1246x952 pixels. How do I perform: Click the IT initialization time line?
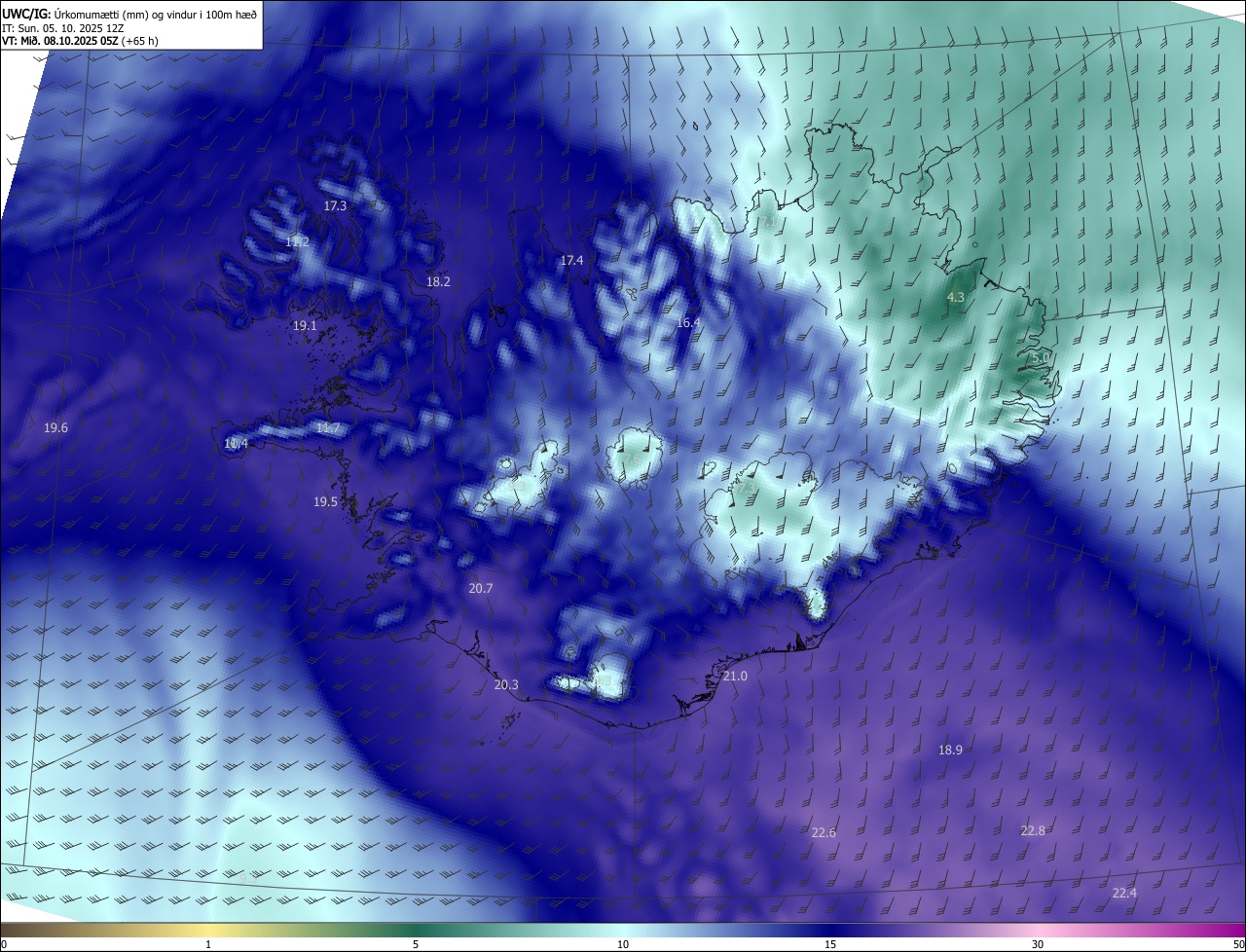(x=63, y=28)
